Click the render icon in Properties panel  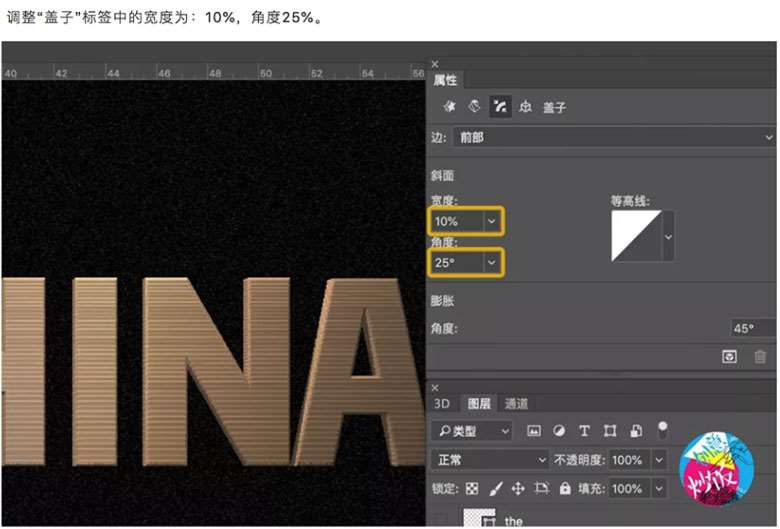(730, 357)
